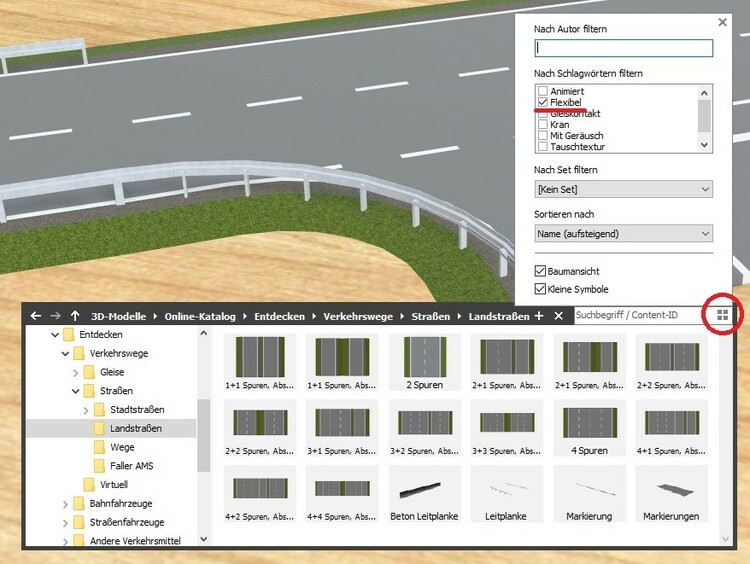Click Online-Katalog in the breadcrumb path
750x564 pixels.
coord(200,316)
